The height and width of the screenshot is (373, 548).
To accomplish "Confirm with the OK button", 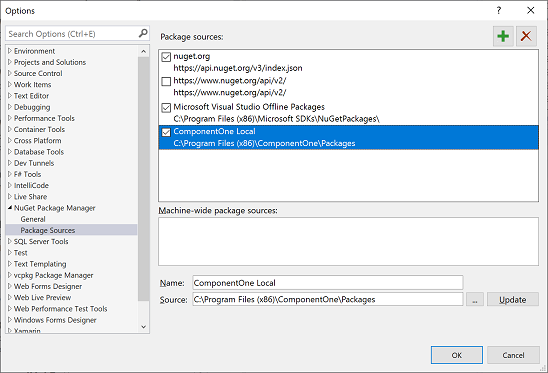I will click(x=457, y=355).
